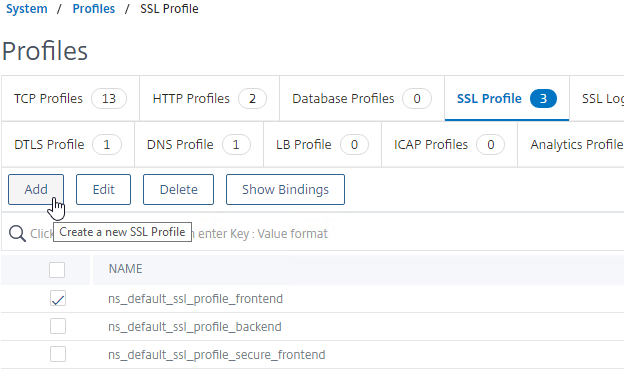
Task: Switch to HTTP Profiles tab
Action: (x=209, y=98)
